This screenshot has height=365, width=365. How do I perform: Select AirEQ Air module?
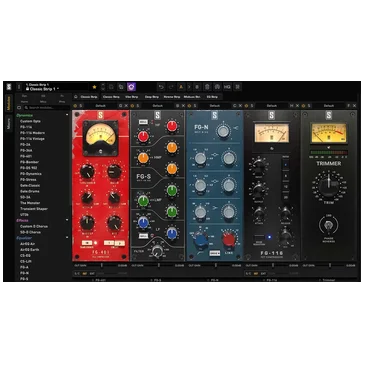(x=27, y=244)
